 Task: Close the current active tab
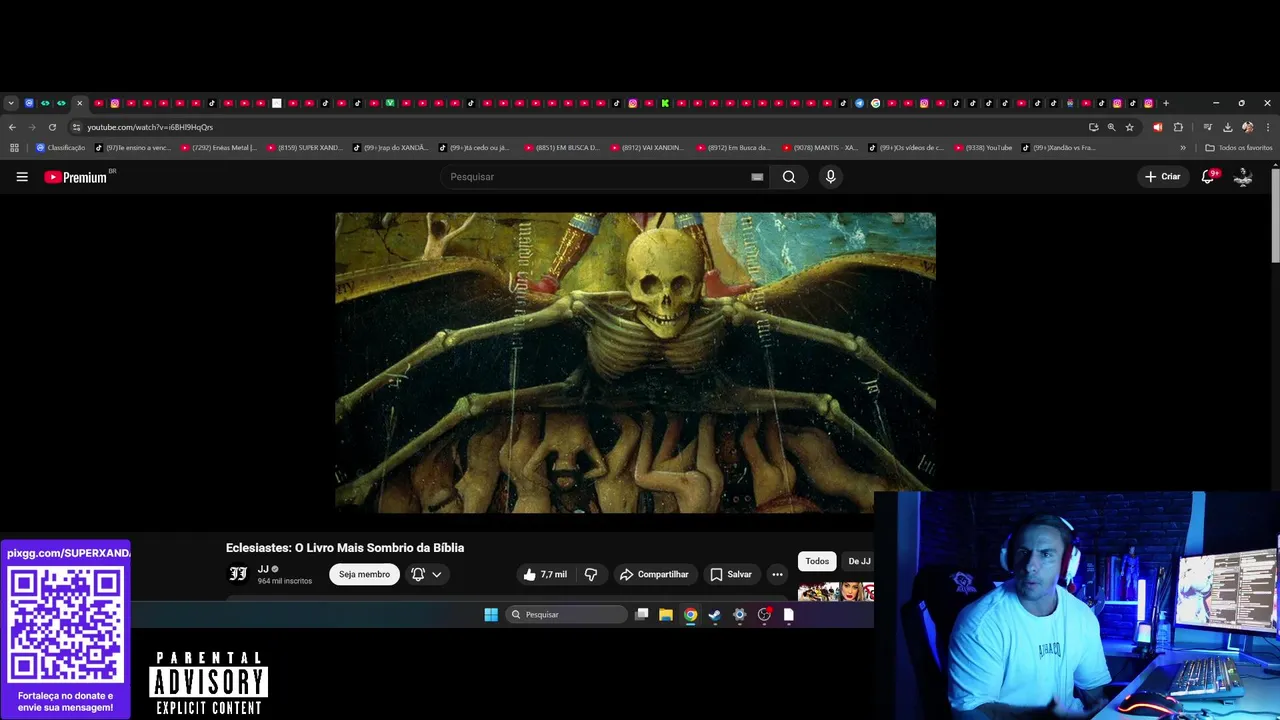point(79,103)
